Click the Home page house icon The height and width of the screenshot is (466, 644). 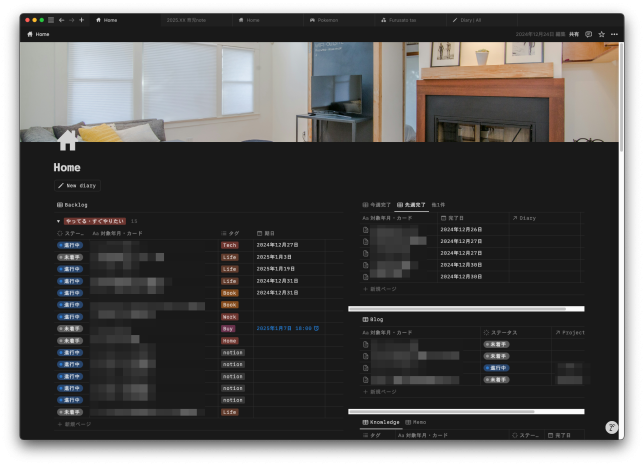67,140
